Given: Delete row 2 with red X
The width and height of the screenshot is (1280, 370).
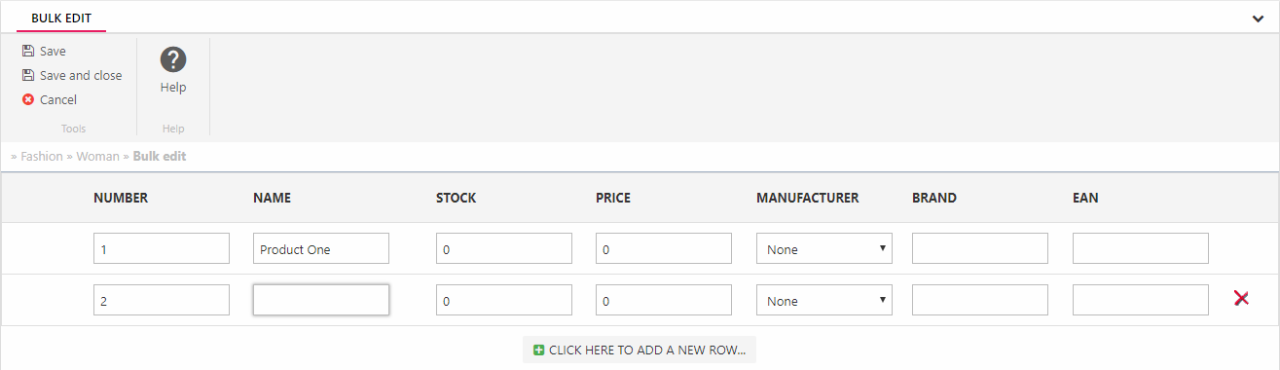Looking at the screenshot, I should (1241, 298).
